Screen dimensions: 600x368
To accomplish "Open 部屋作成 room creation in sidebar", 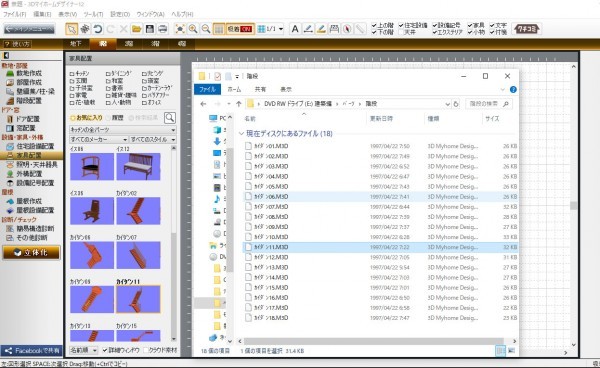I will click(24, 82).
